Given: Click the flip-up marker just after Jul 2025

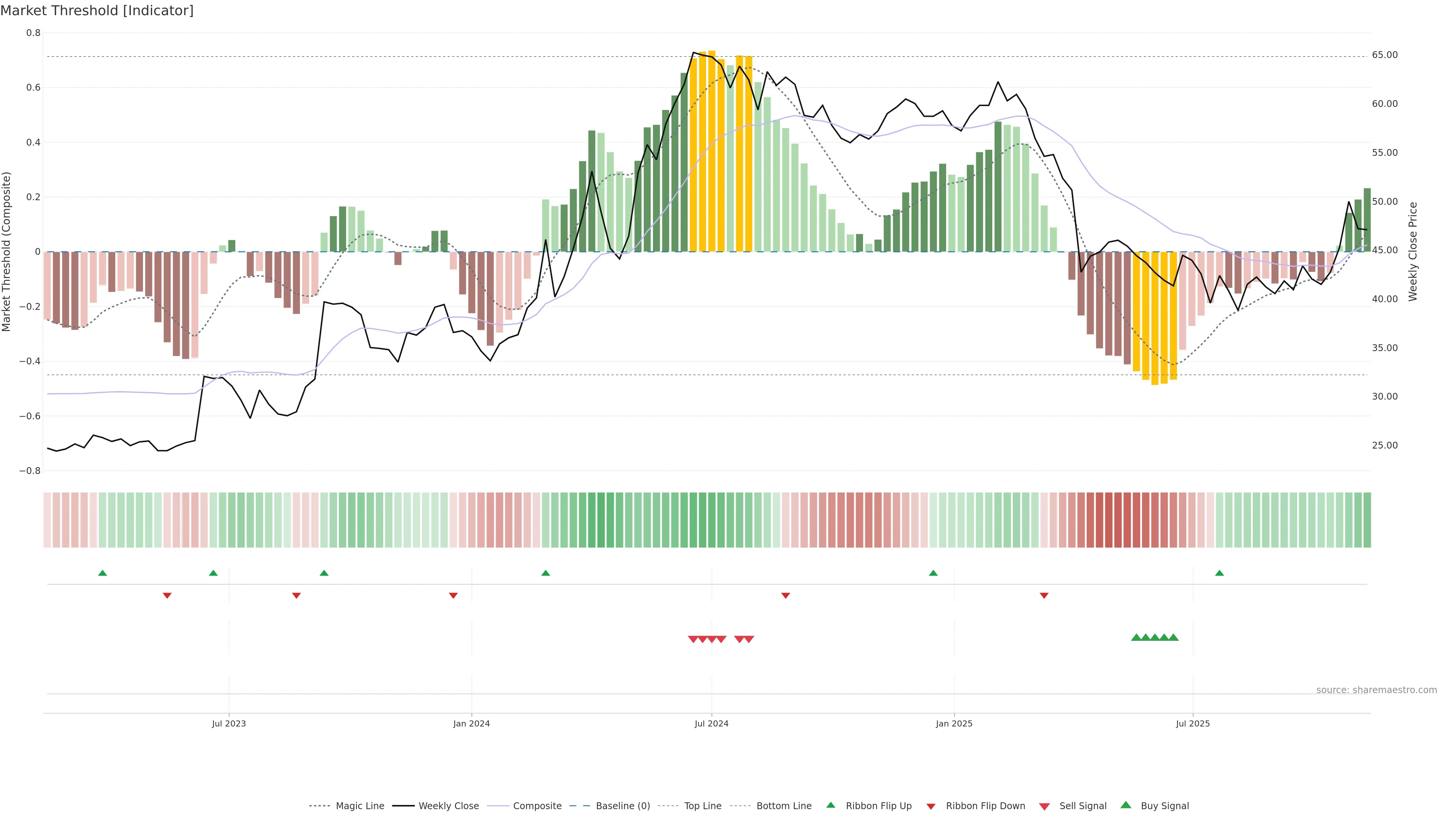Looking at the screenshot, I should tap(1219, 573).
